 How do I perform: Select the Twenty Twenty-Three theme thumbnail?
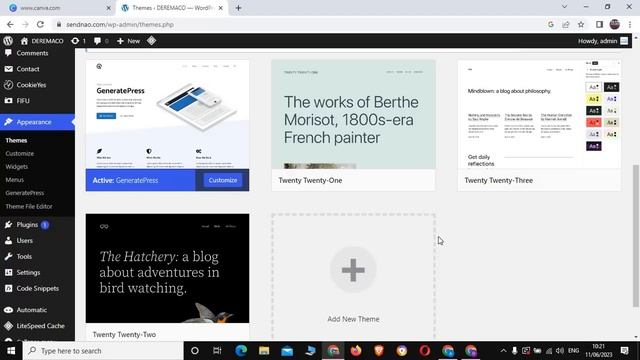(539, 114)
